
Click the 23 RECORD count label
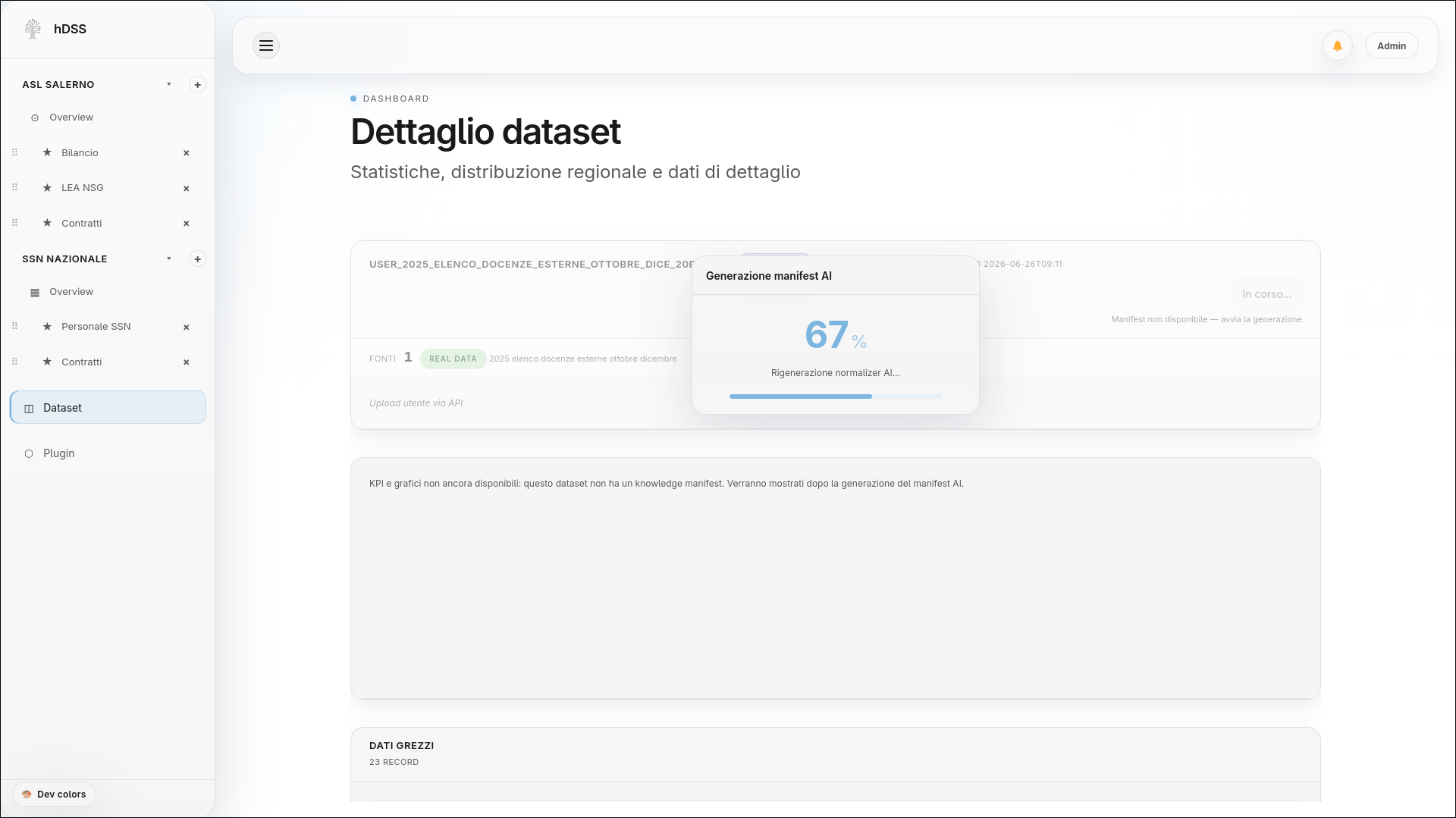pyautogui.click(x=394, y=763)
